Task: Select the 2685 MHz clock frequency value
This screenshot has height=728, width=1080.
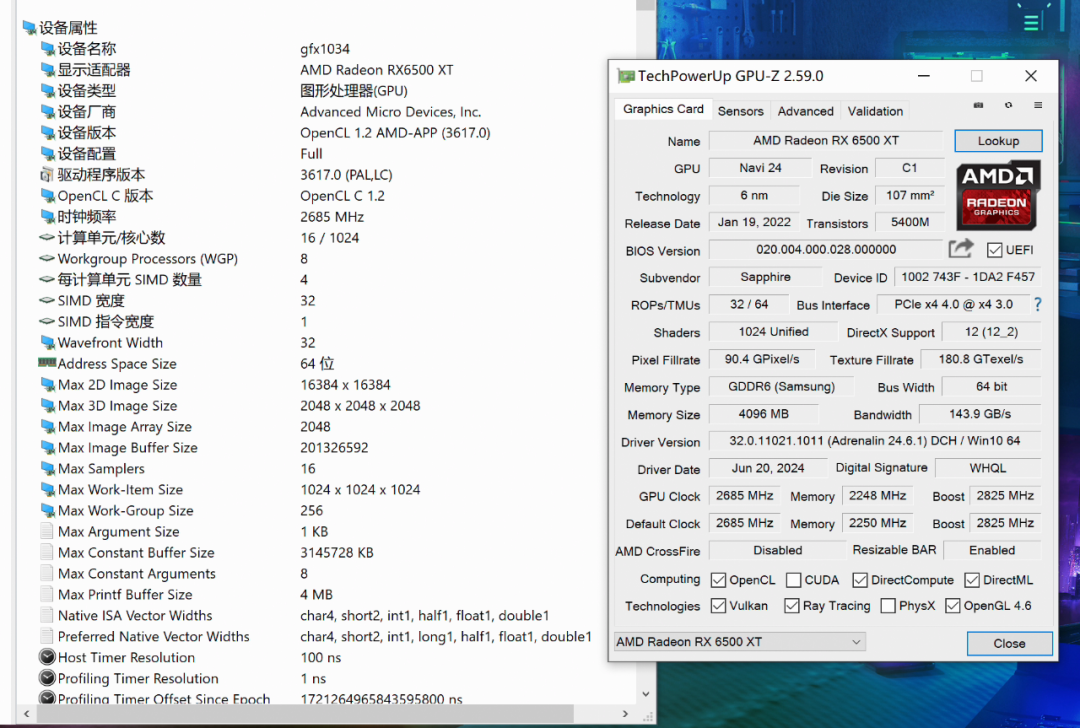Action: [332, 217]
